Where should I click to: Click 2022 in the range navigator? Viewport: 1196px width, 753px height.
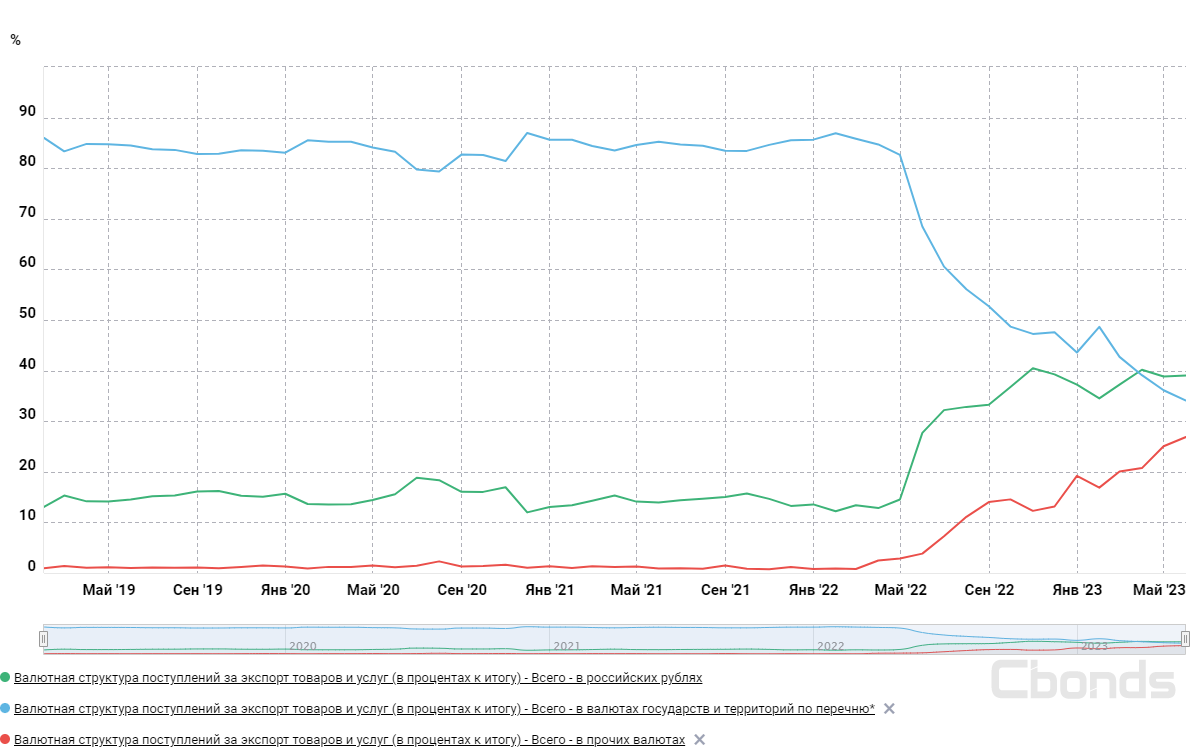coord(830,646)
